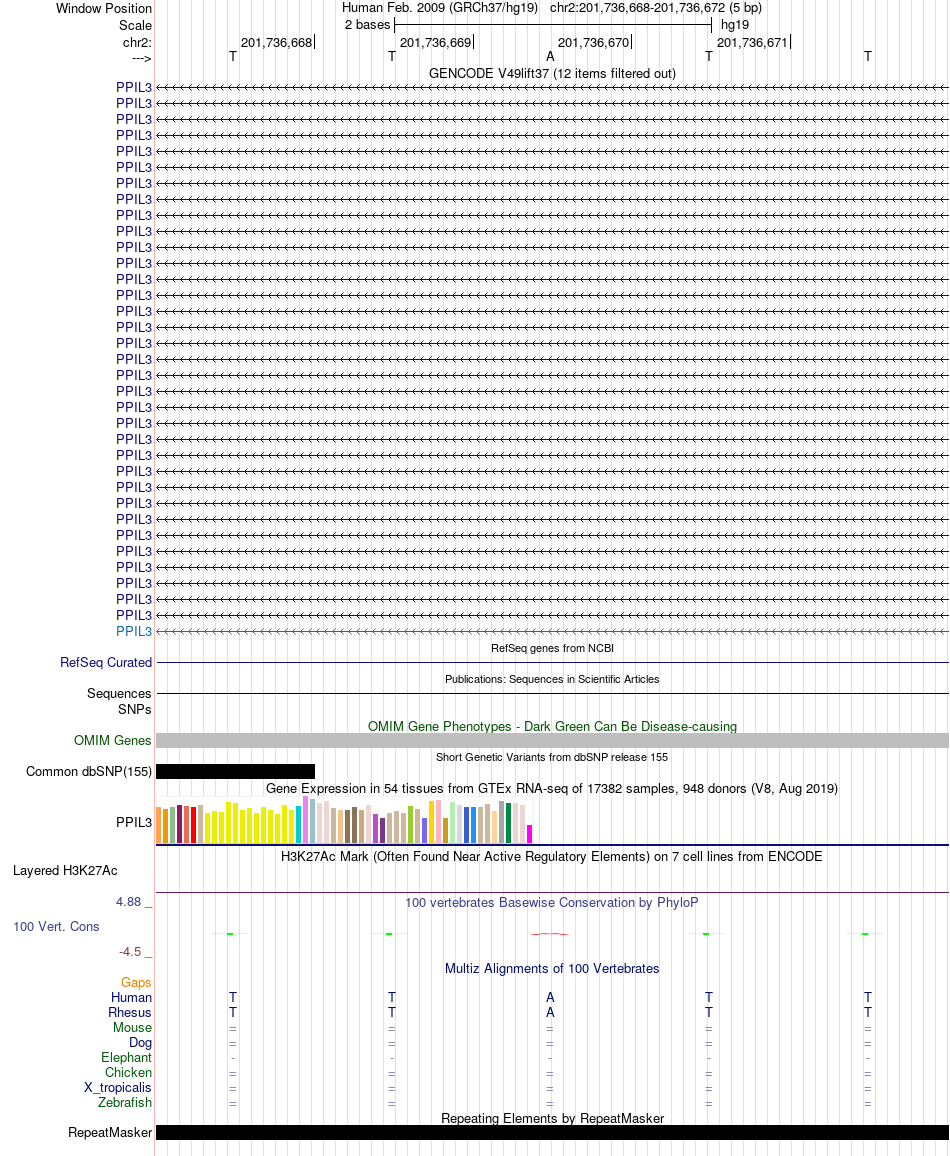This screenshot has height=1156, width=950.
Task: Click the Human species label
Action: click(x=131, y=997)
